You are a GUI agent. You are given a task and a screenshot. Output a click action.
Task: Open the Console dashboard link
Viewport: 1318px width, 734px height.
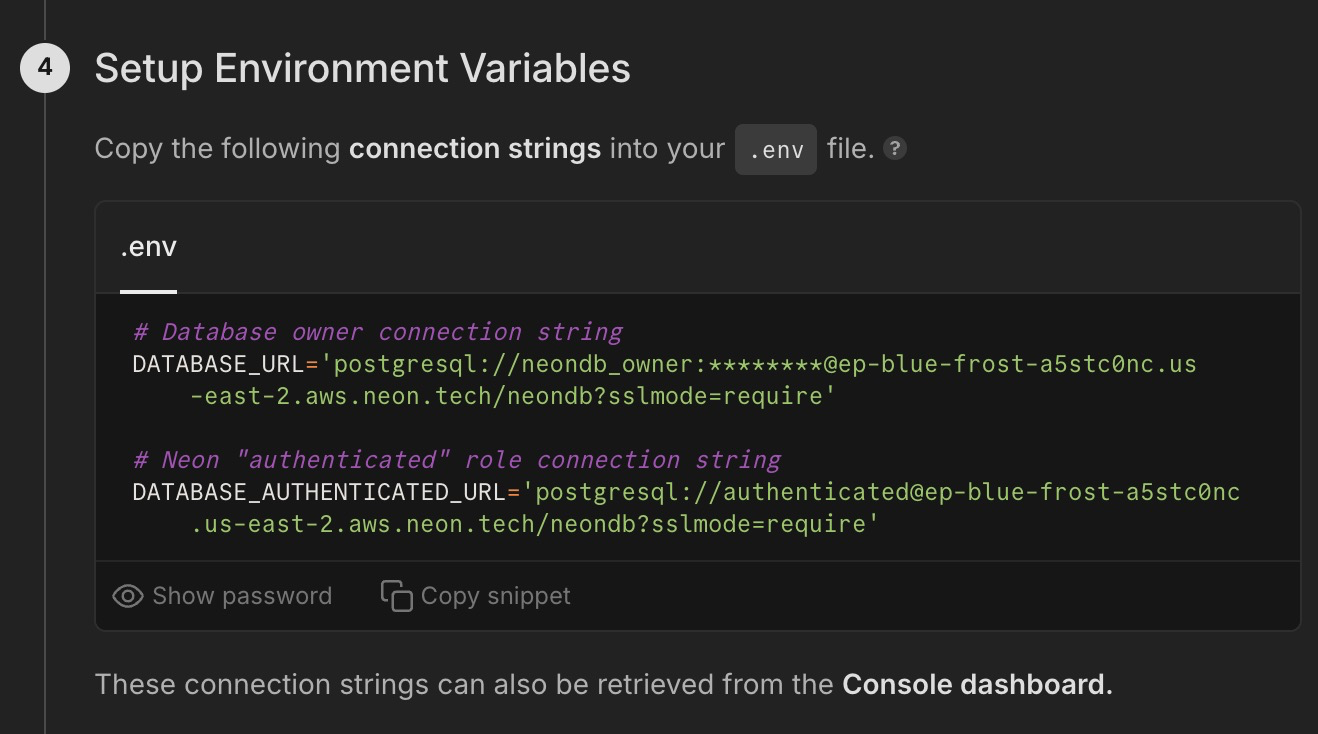tap(977, 685)
